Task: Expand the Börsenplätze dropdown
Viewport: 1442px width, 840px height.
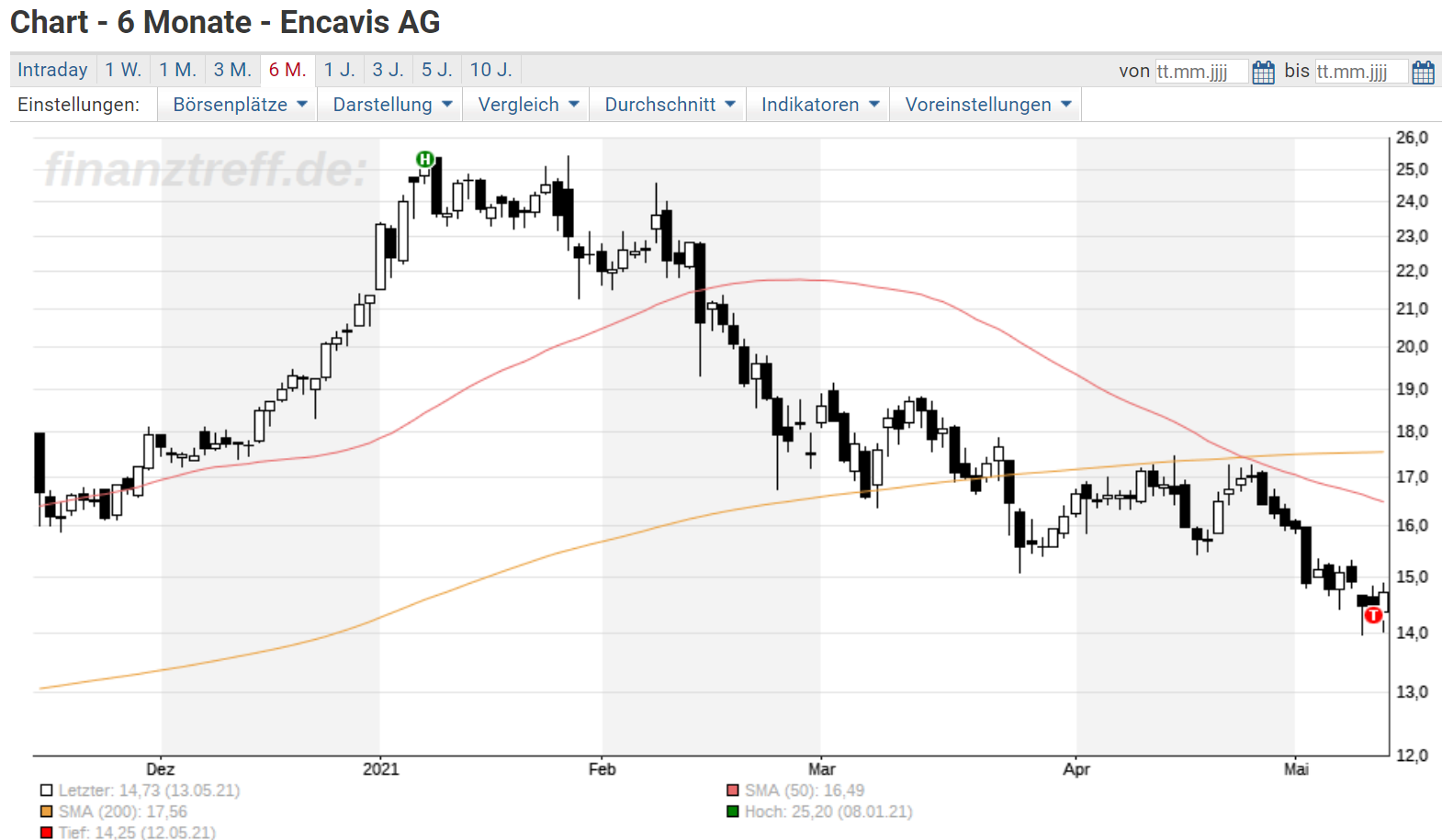Action: pos(239,105)
